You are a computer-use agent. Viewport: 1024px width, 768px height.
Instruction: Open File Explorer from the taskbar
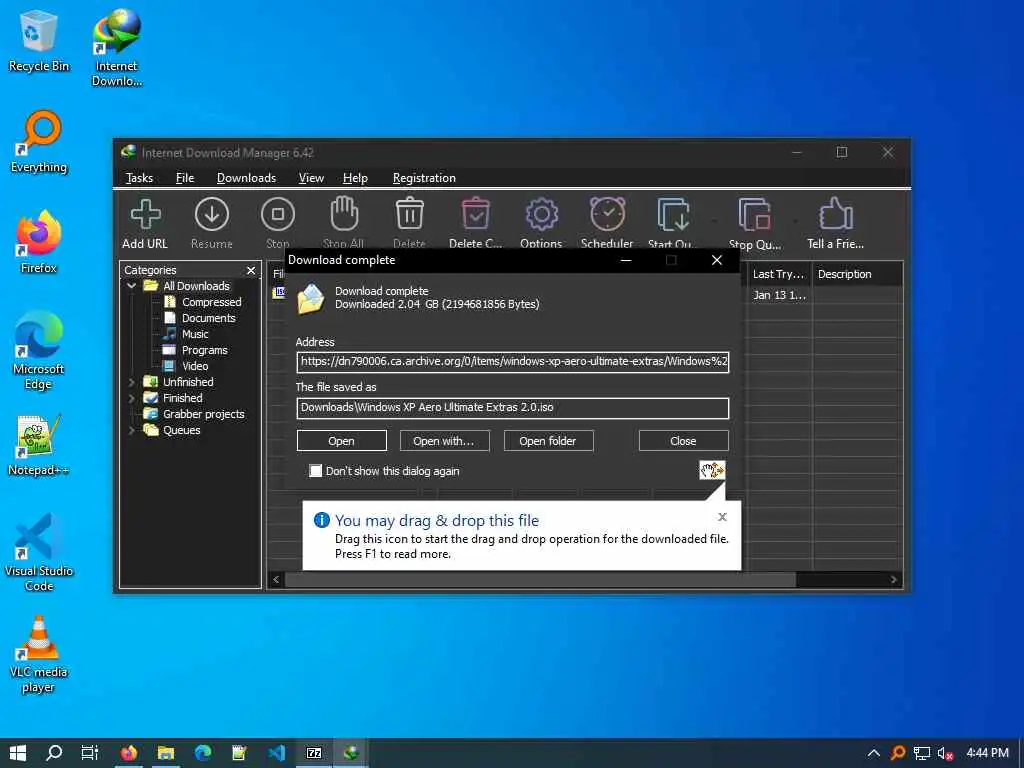tap(166, 753)
